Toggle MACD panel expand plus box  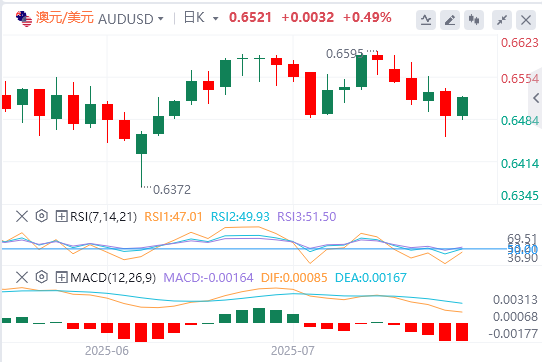pos(62,277)
